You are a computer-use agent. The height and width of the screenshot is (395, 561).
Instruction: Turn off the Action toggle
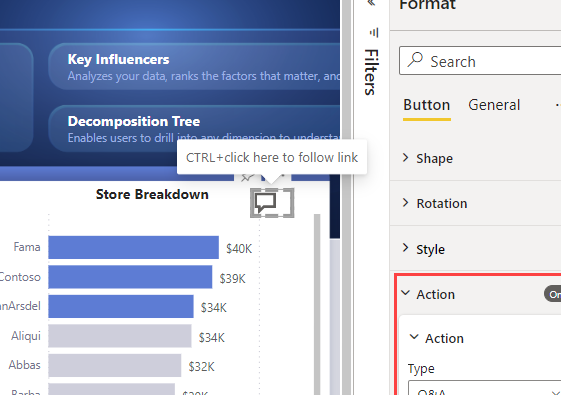[552, 294]
